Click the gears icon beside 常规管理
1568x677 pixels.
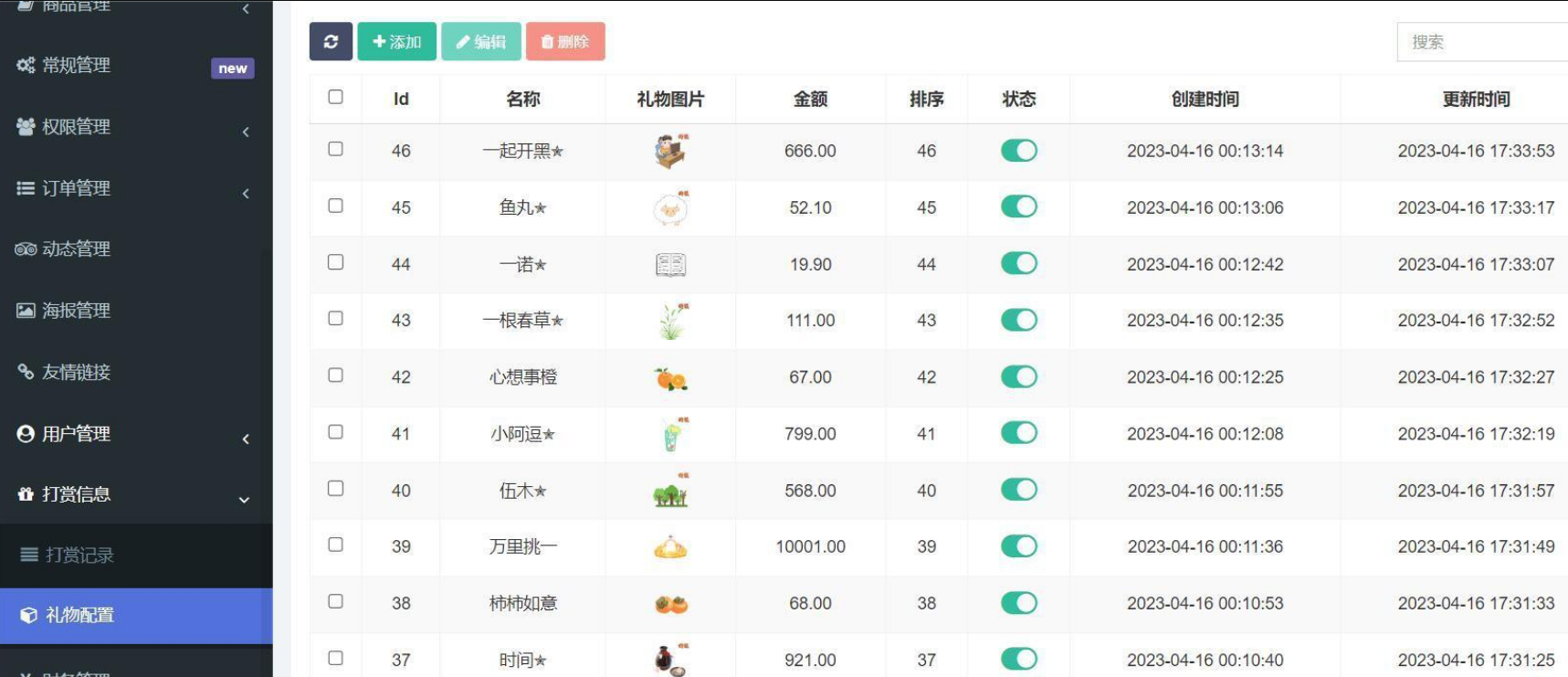click(x=26, y=66)
